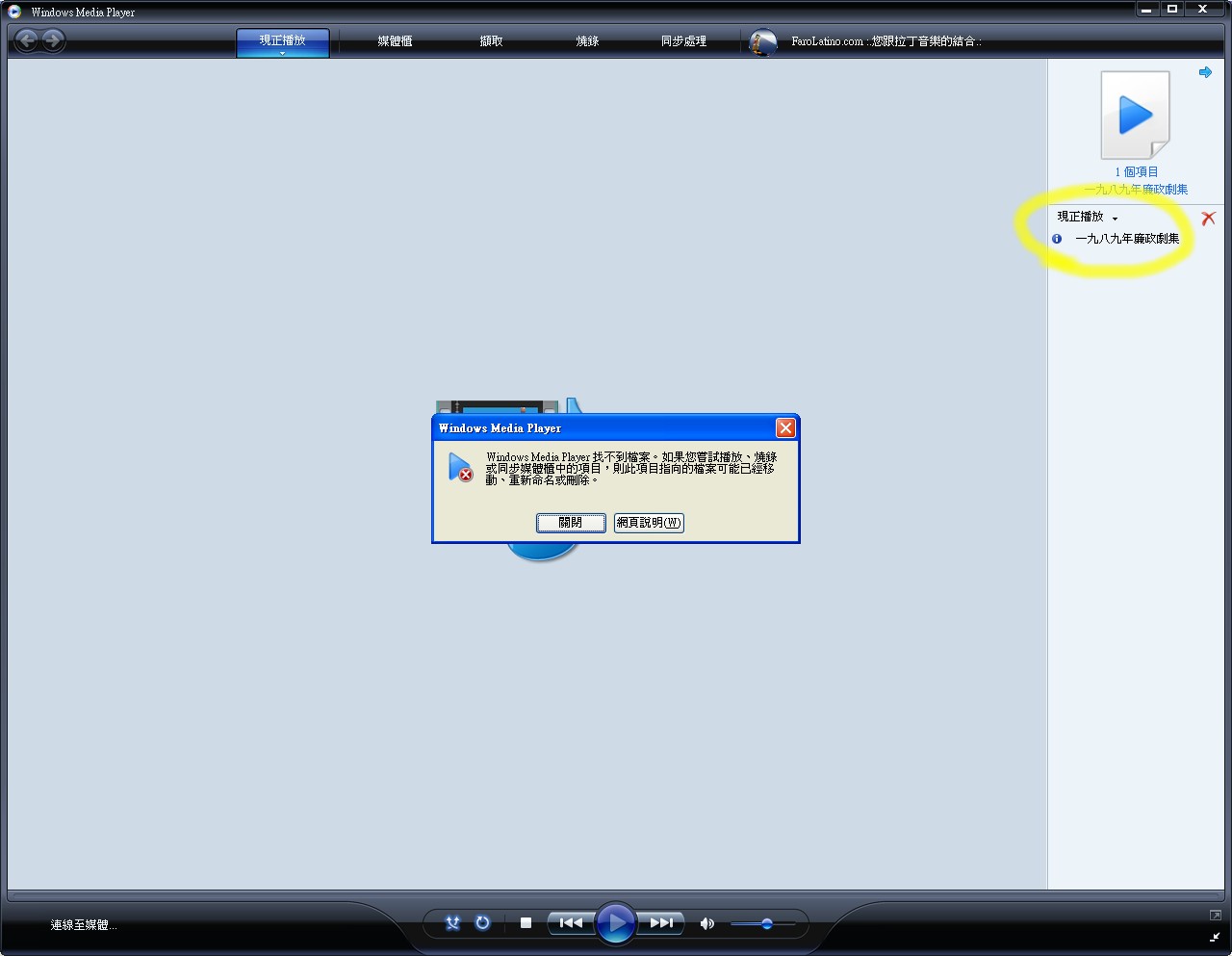Click the Windows Media Player title icon
This screenshot has width=1232, height=956.
[14, 12]
